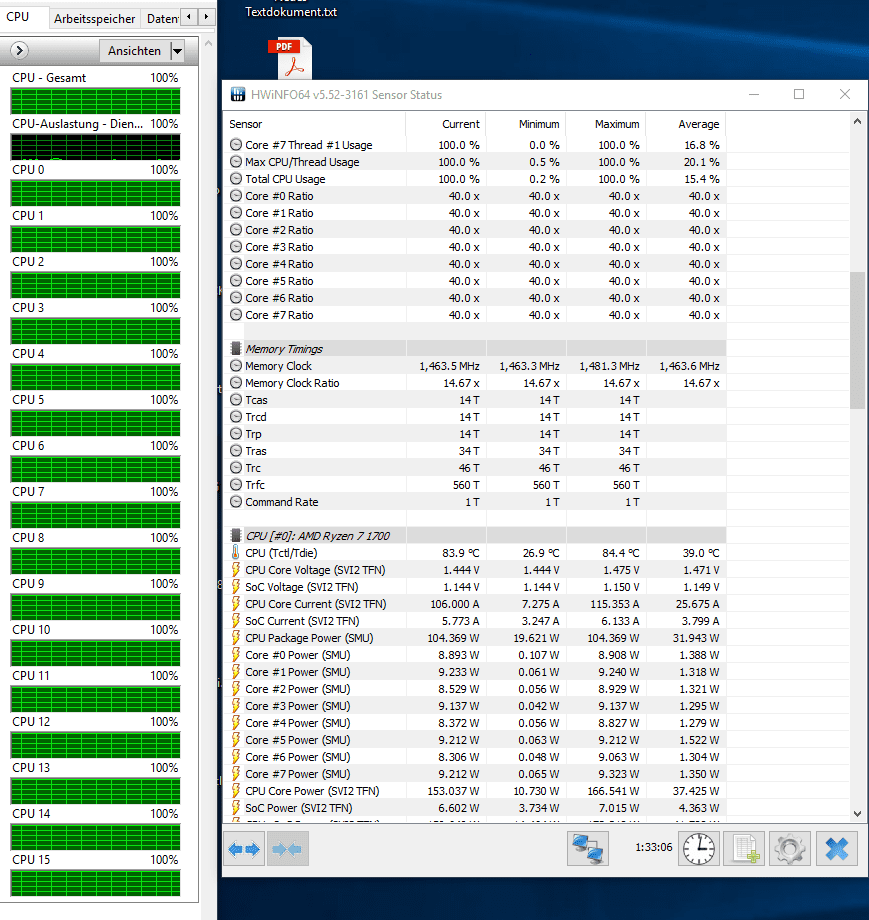Start logging via the sheet plus icon
Viewport: 869px width, 920px height.
coord(744,848)
